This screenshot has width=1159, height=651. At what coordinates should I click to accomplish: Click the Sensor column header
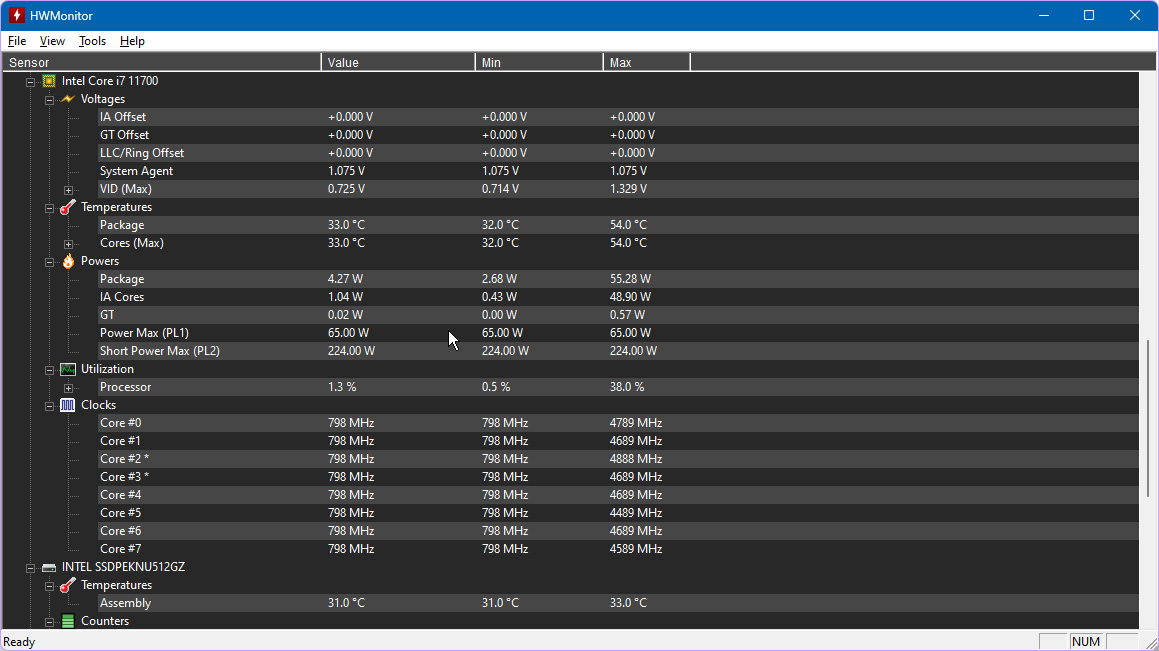tap(162, 62)
